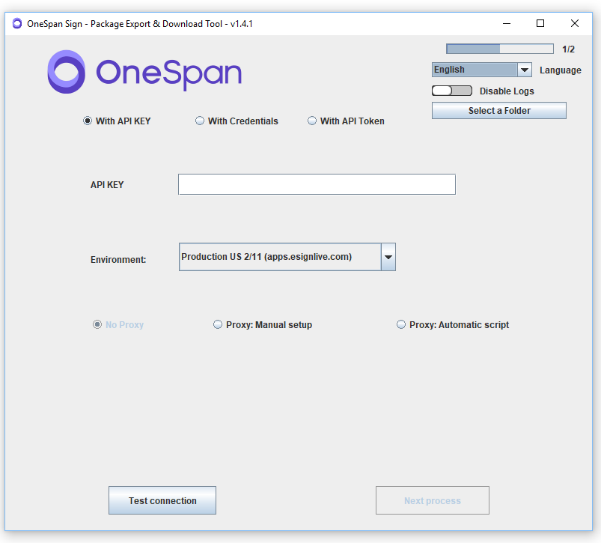The image size is (601, 543).
Task: Click the Disable Logs label
Action: coord(507,91)
